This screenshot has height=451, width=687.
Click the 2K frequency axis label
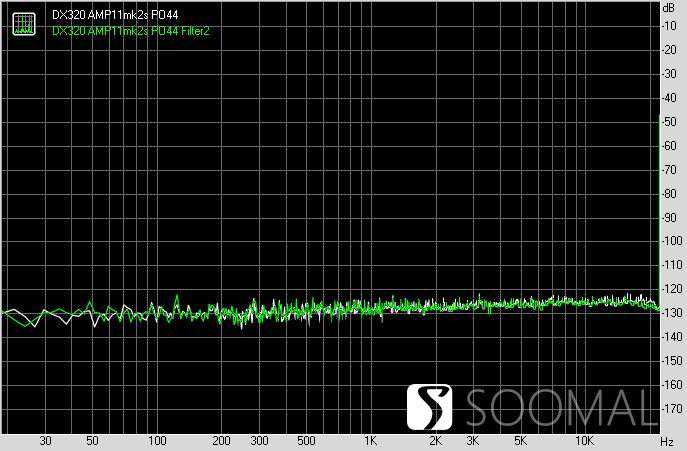click(x=435, y=441)
